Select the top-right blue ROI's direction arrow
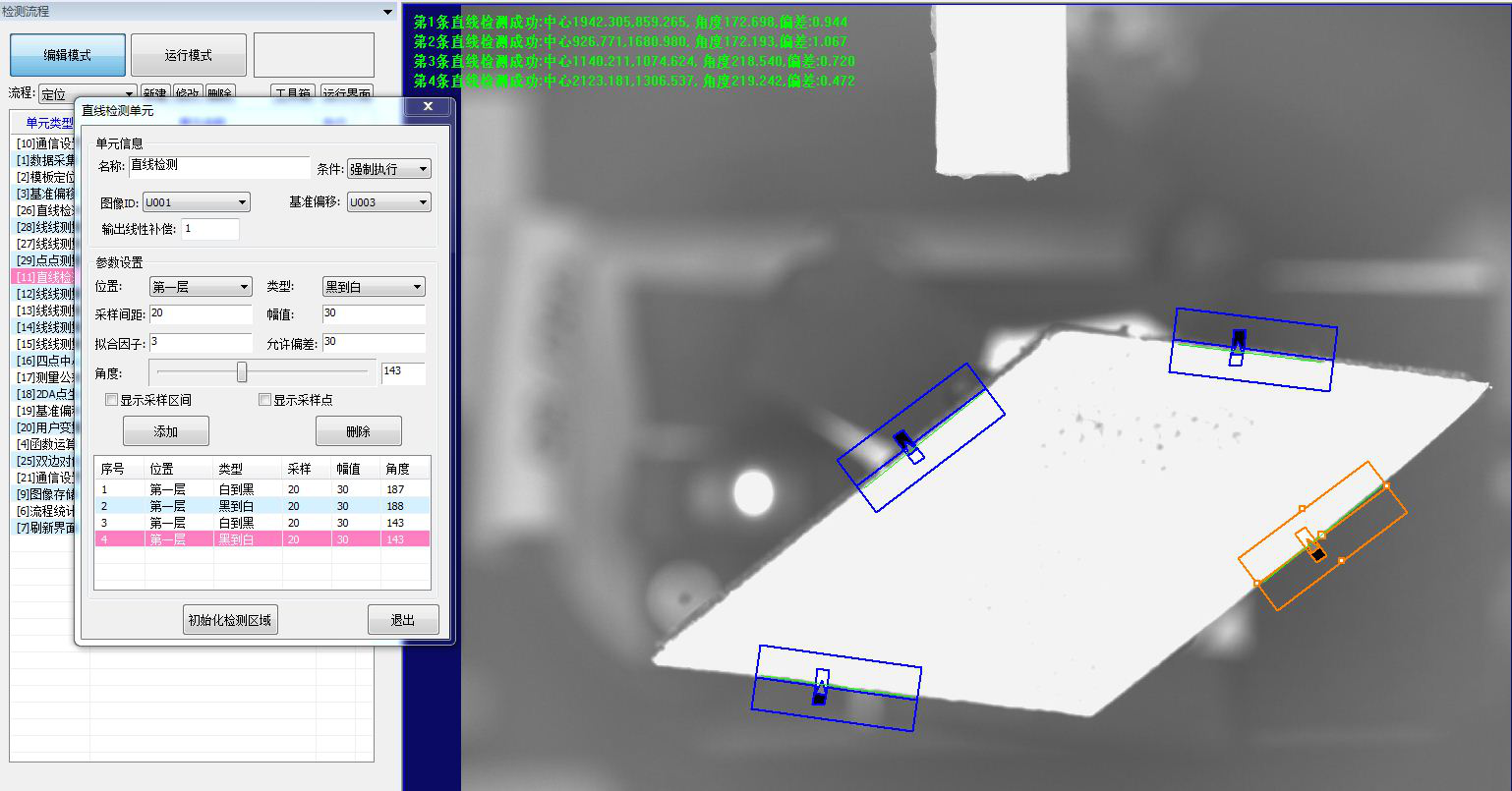 1238,348
